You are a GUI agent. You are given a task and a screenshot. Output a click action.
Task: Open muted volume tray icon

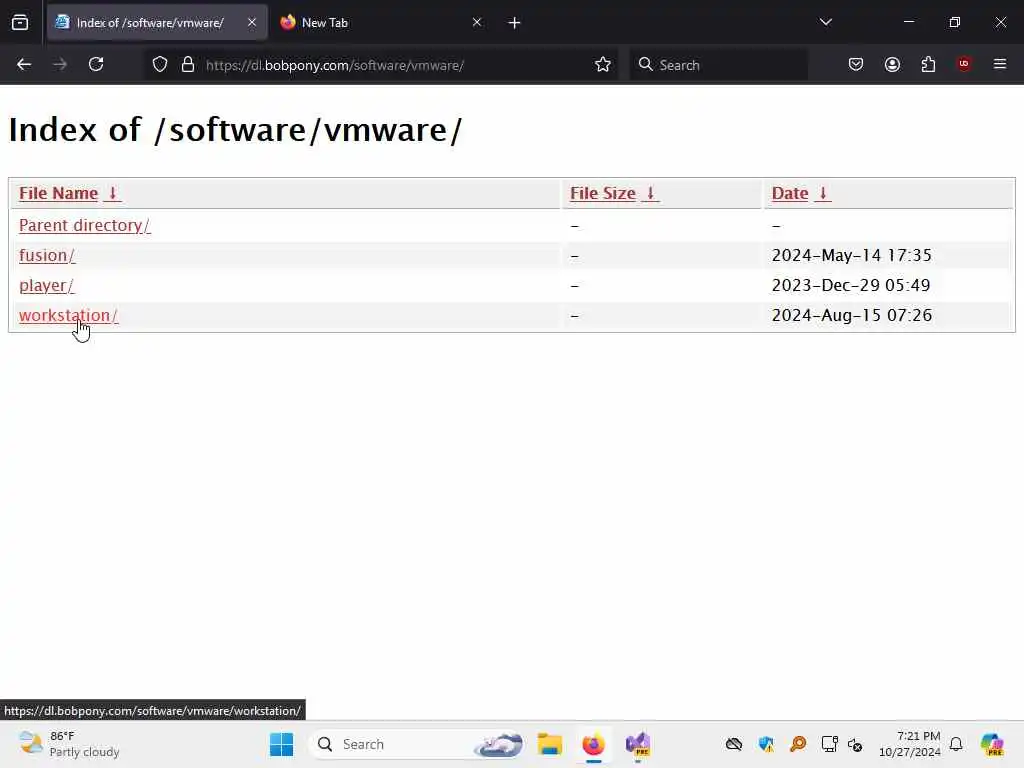tap(855, 744)
